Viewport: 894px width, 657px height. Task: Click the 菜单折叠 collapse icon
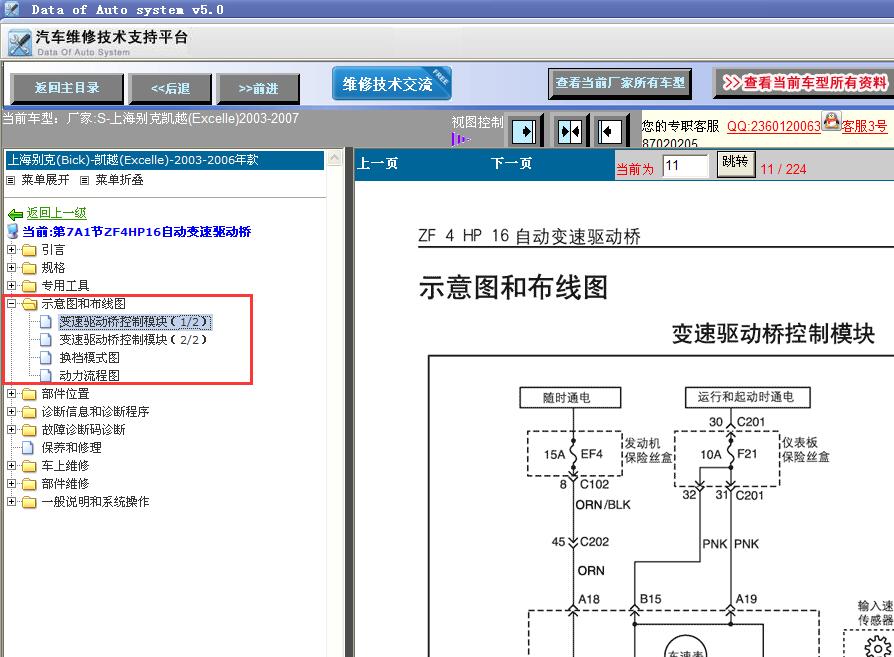[x=84, y=181]
